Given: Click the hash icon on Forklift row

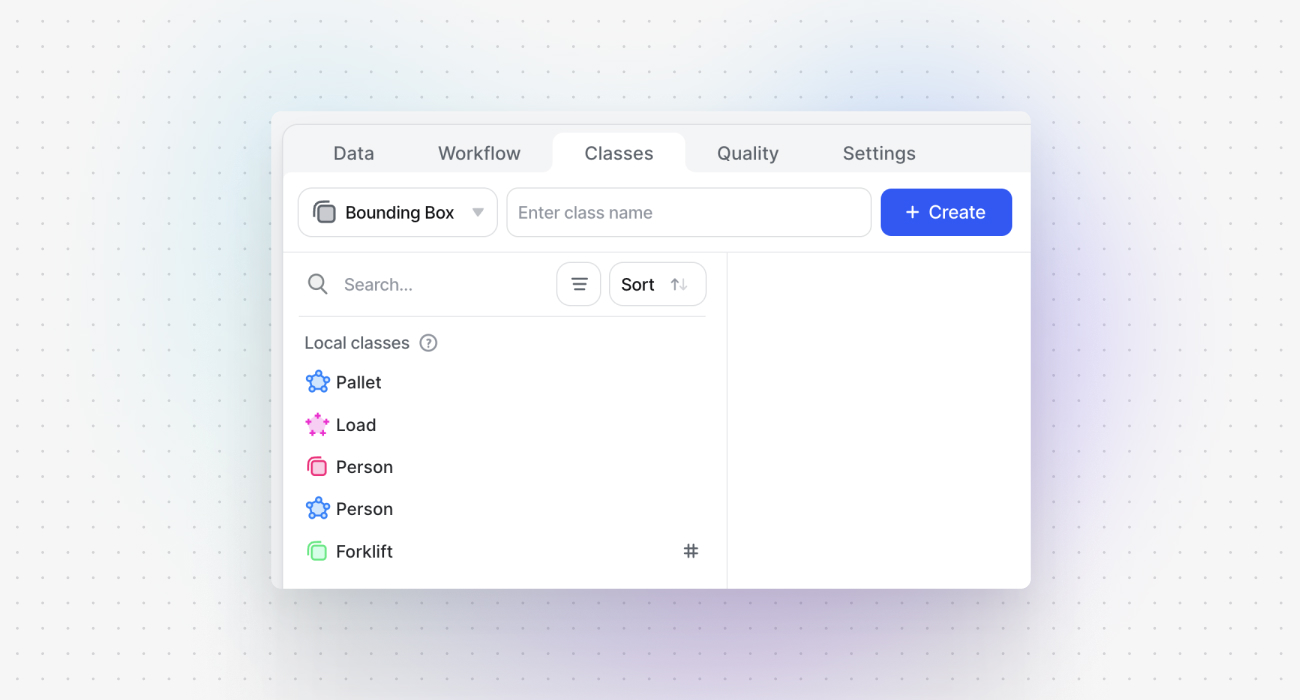Looking at the screenshot, I should (691, 551).
